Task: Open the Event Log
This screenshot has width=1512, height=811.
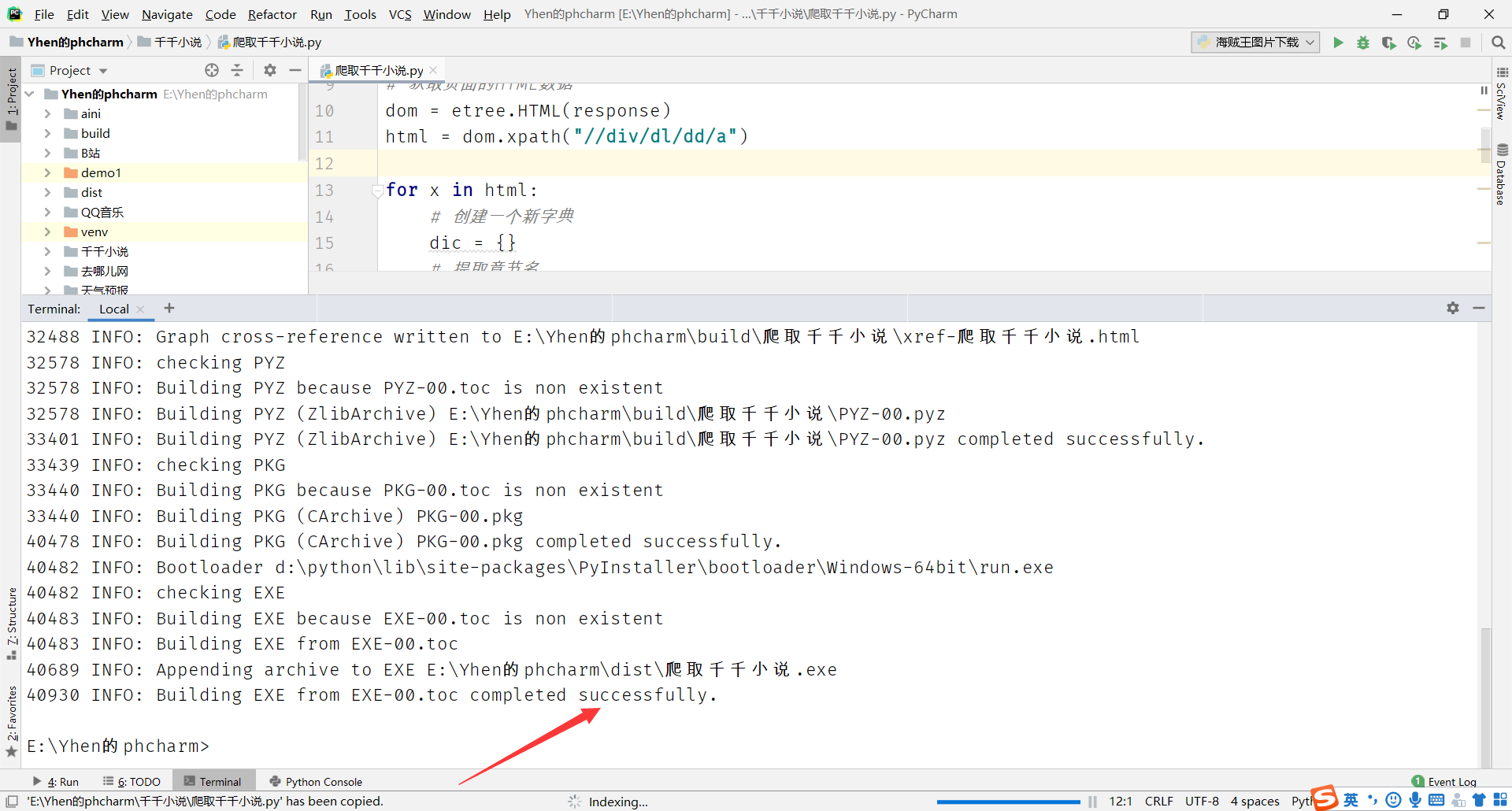Action: pos(1444,782)
